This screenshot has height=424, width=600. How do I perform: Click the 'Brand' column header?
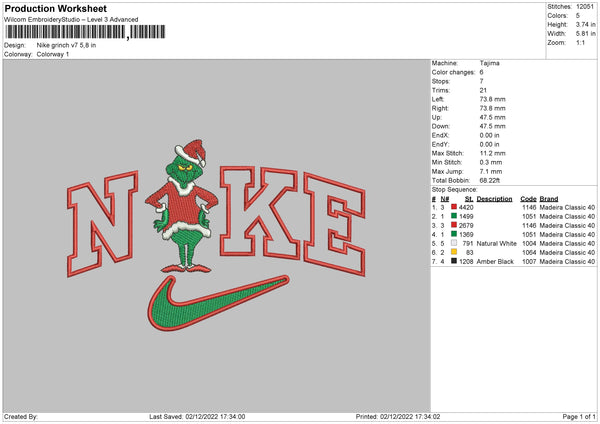click(549, 199)
